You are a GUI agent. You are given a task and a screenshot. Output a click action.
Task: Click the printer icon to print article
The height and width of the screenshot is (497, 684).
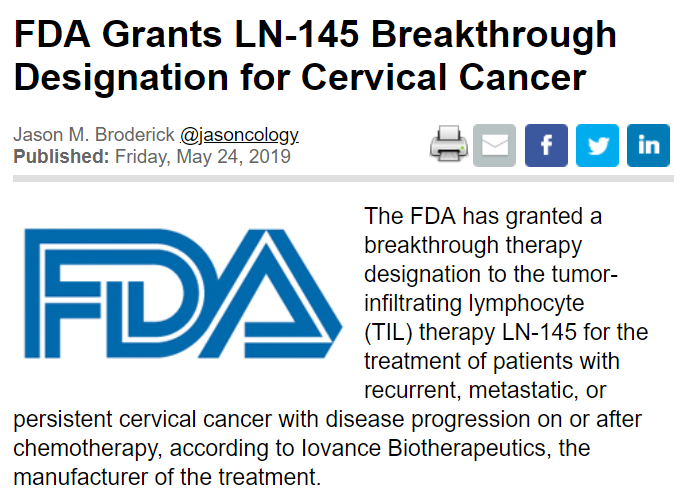tap(449, 146)
